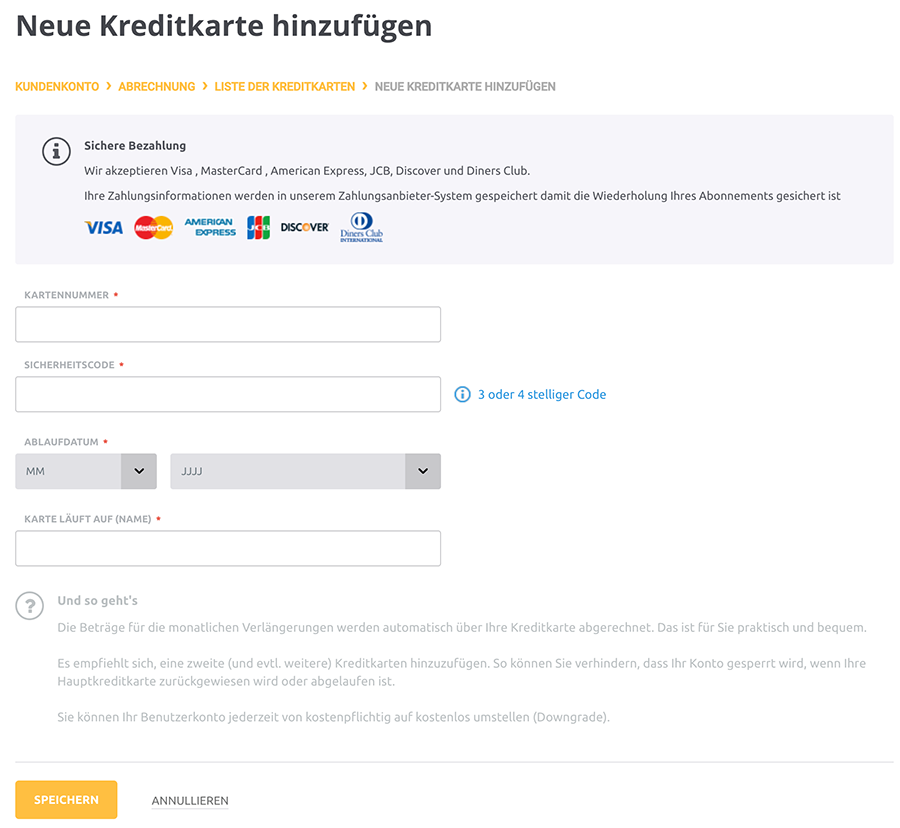Open Liste der Kreditkarten breadcrumb
The height and width of the screenshot is (828, 900).
click(285, 87)
